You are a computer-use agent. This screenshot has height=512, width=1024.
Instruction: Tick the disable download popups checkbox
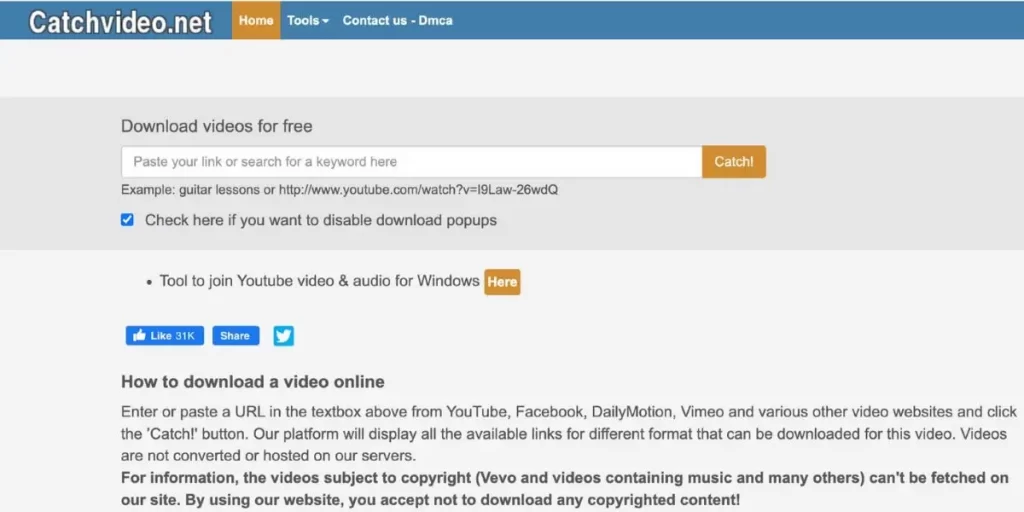tap(127, 219)
